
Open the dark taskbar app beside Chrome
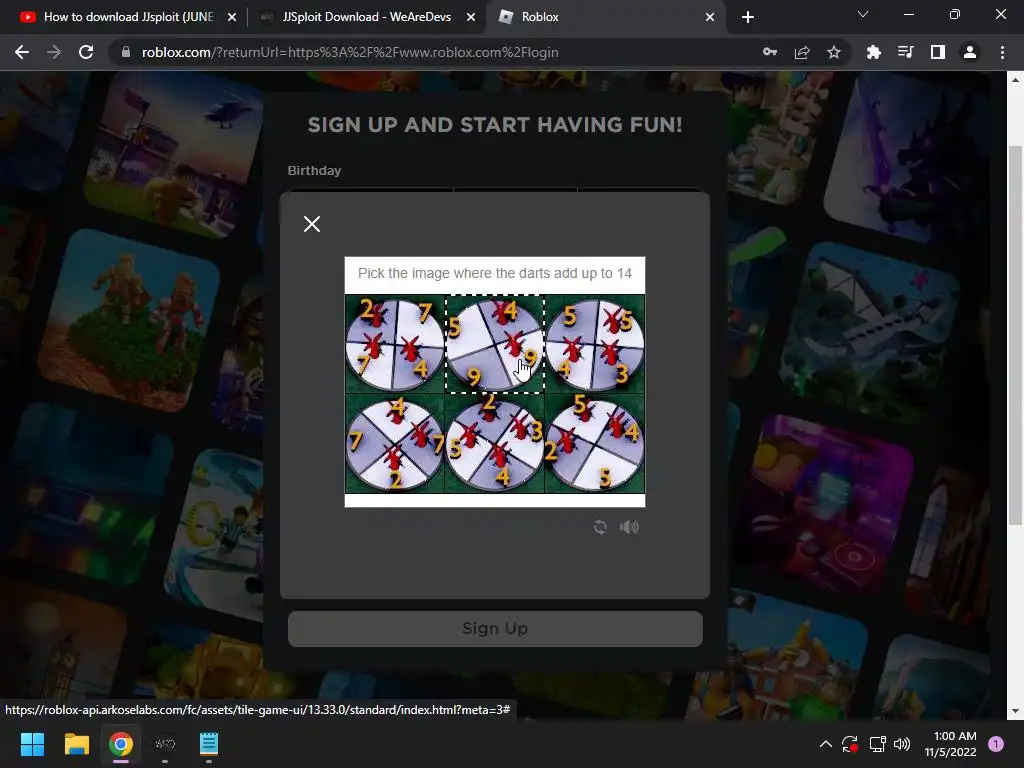[165, 744]
